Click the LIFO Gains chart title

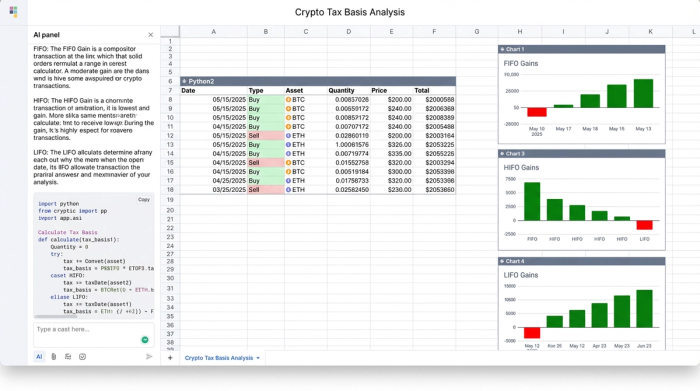(x=521, y=275)
